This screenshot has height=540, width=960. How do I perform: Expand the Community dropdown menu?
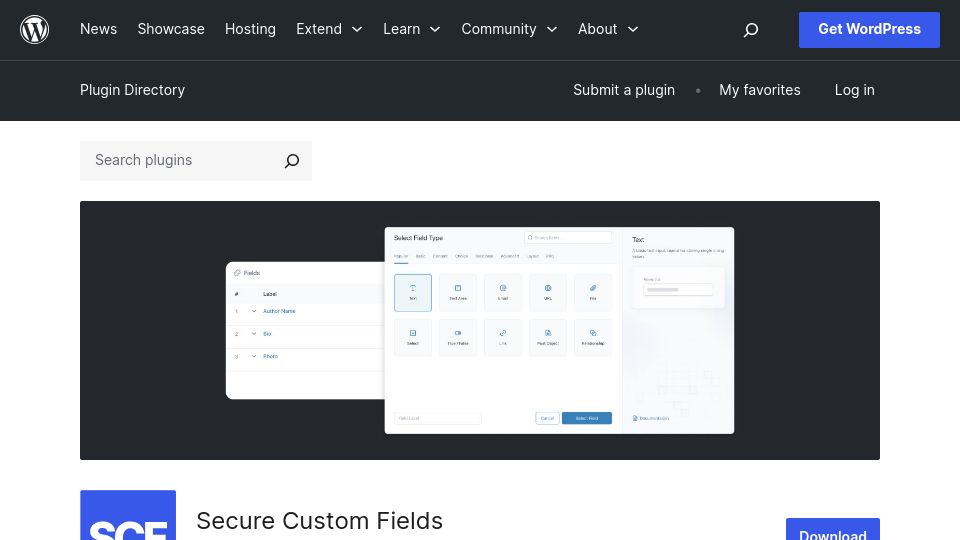point(509,29)
